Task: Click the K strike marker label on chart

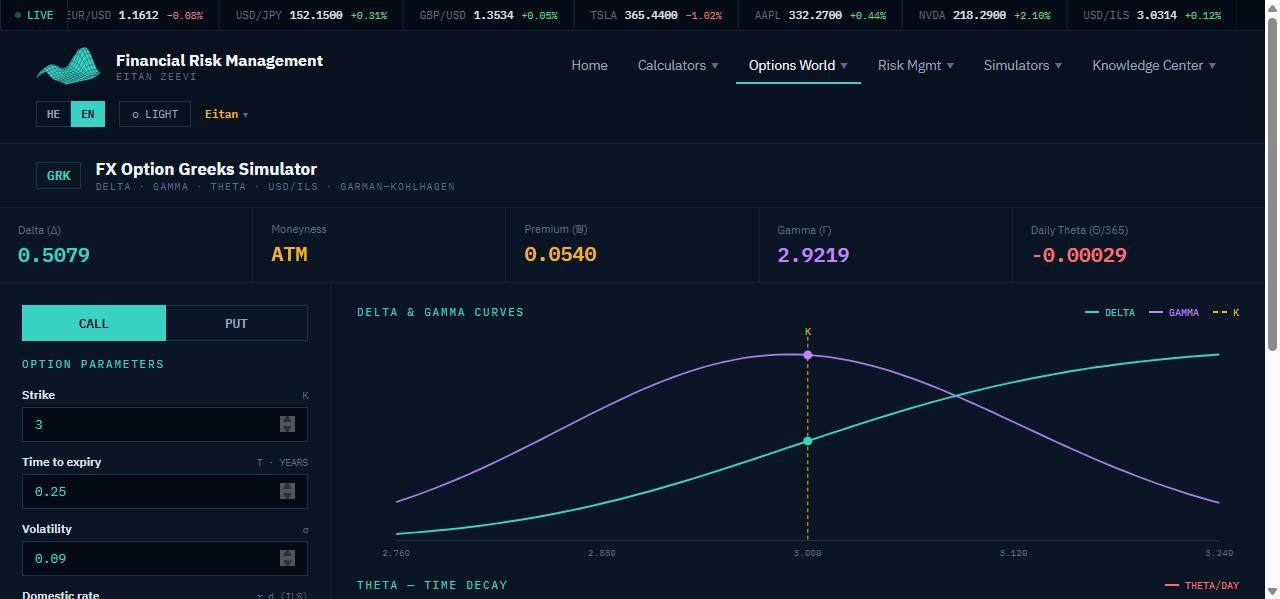Action: [x=808, y=332]
